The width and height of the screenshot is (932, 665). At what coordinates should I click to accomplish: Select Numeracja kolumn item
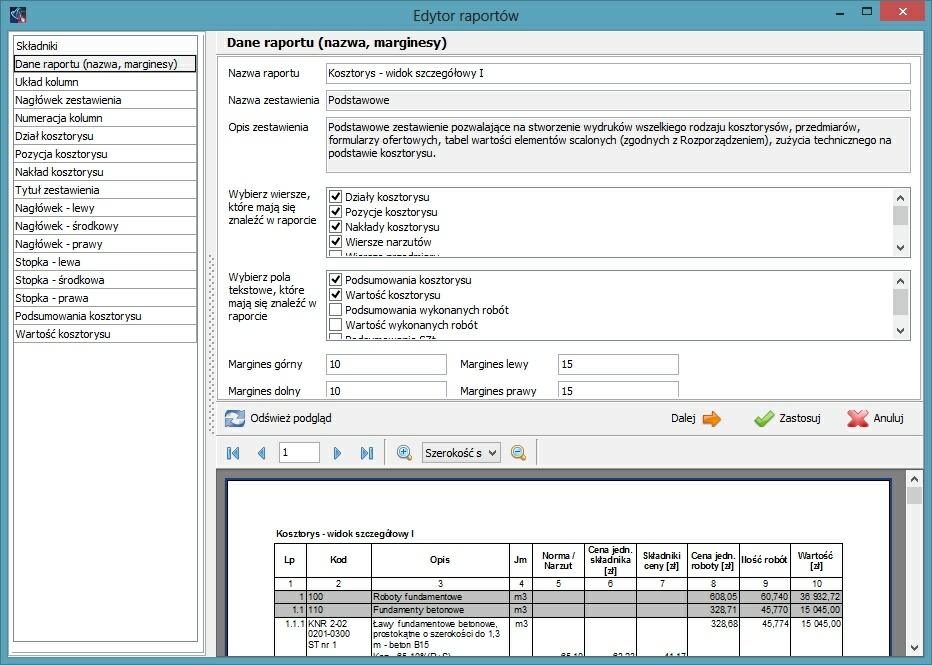[105, 118]
